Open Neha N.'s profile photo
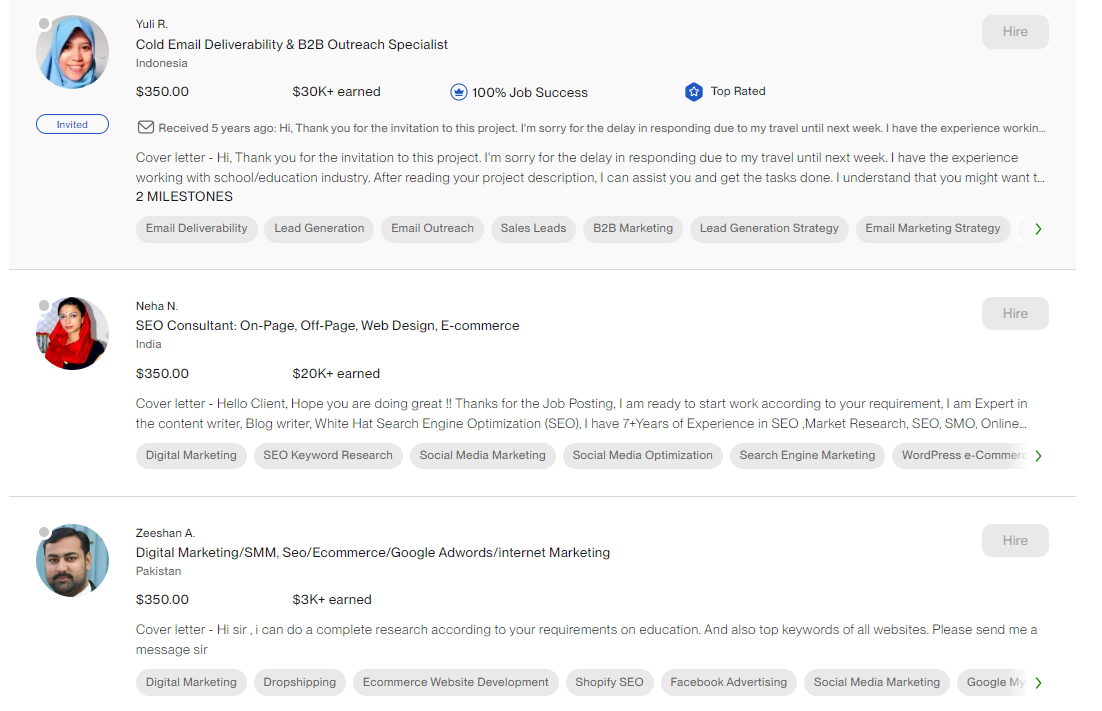Viewport: 1102px width, 711px height. tap(73, 334)
